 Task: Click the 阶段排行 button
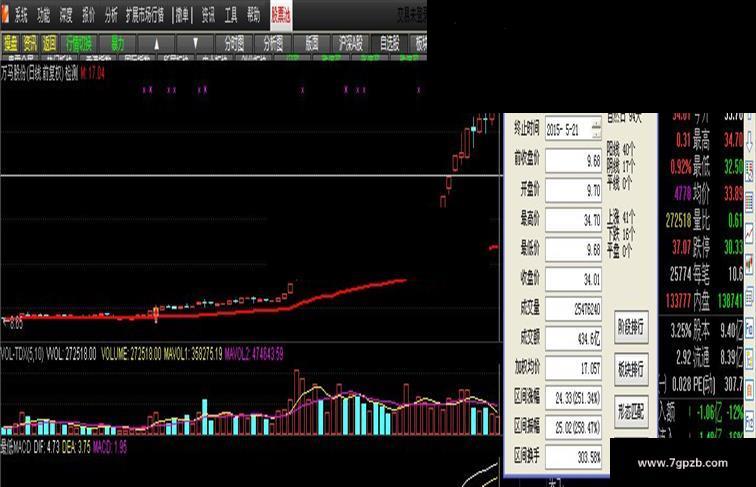coord(631,327)
